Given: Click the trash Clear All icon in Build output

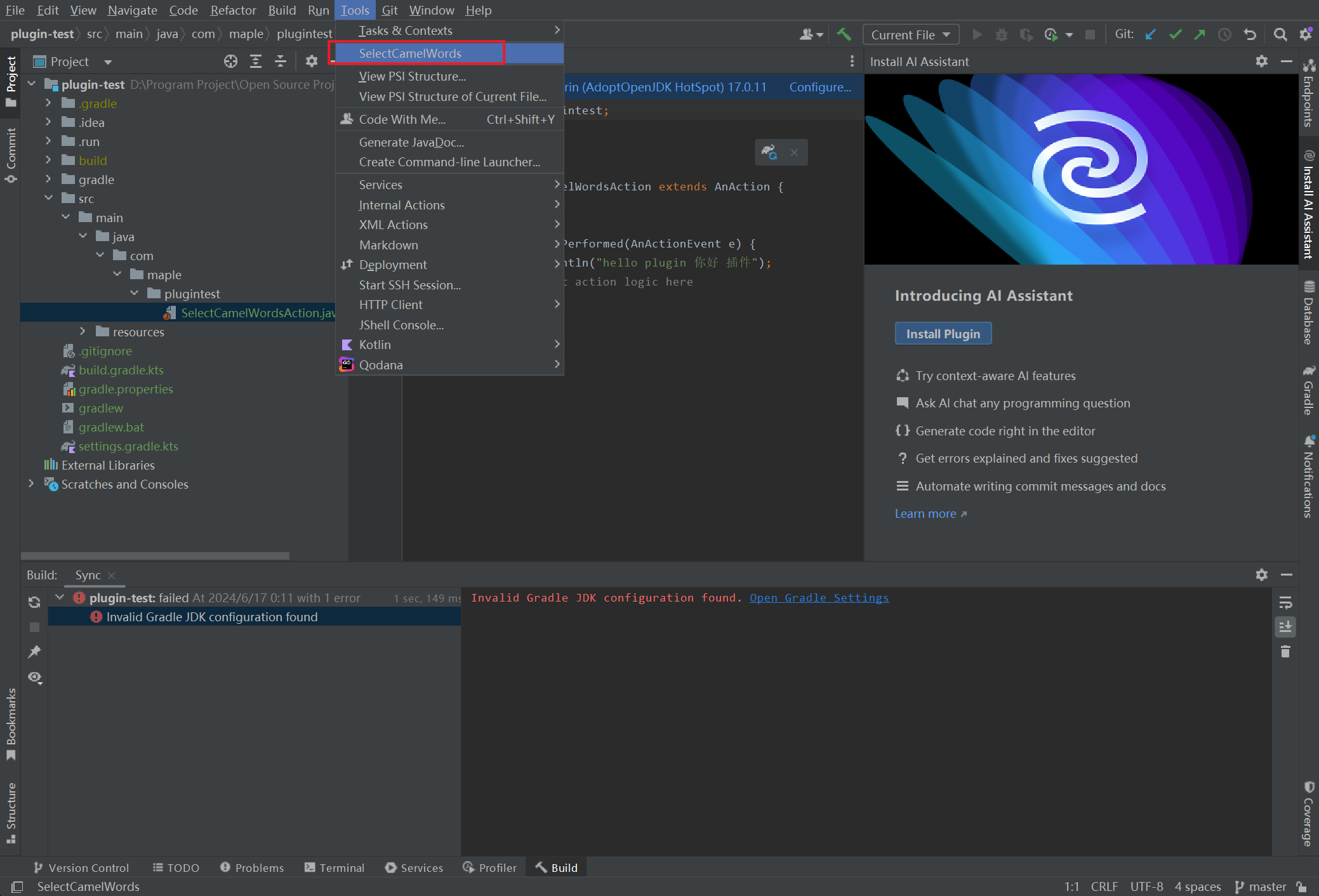Looking at the screenshot, I should (x=1285, y=652).
